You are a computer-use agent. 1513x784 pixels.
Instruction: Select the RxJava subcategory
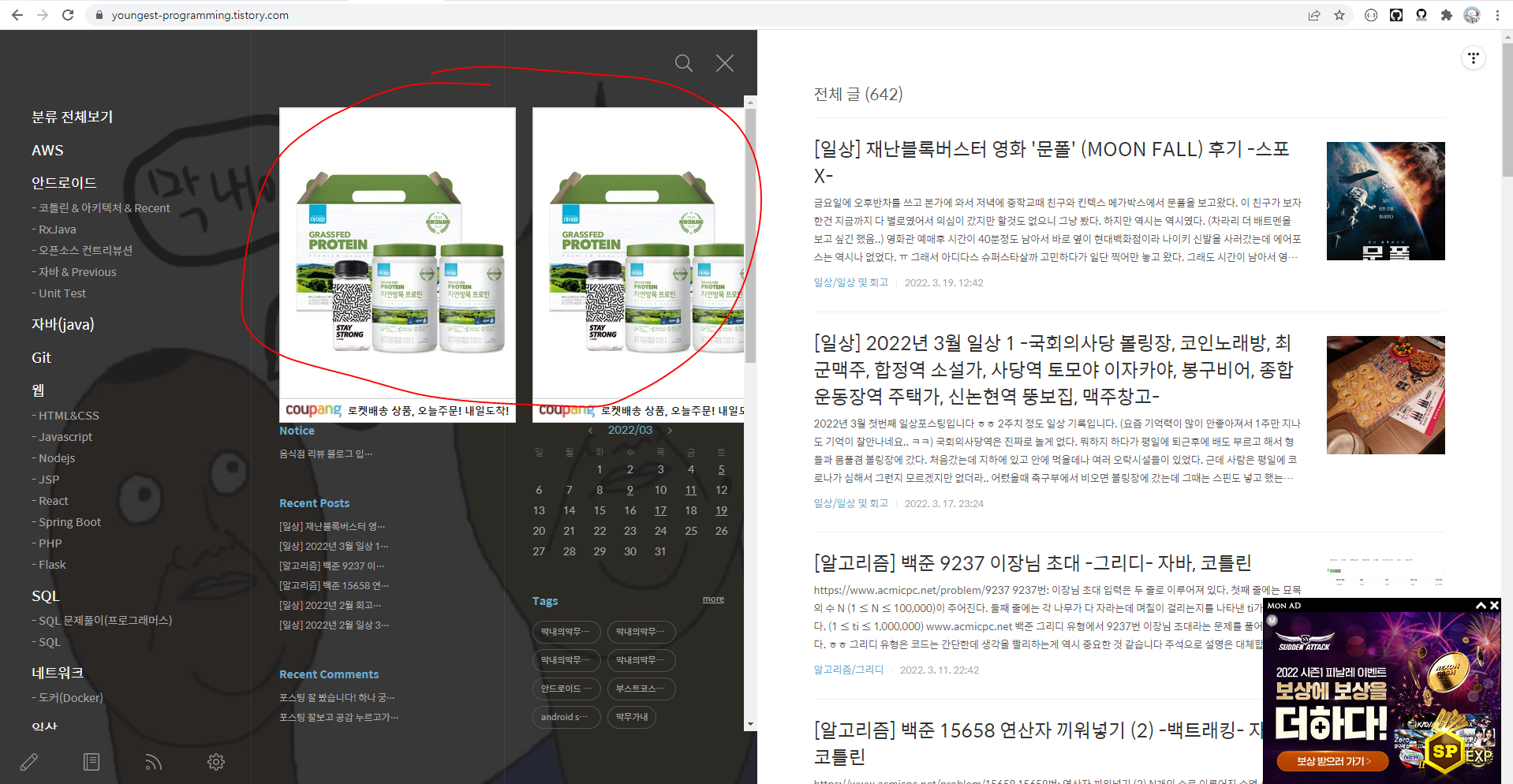coord(54,230)
